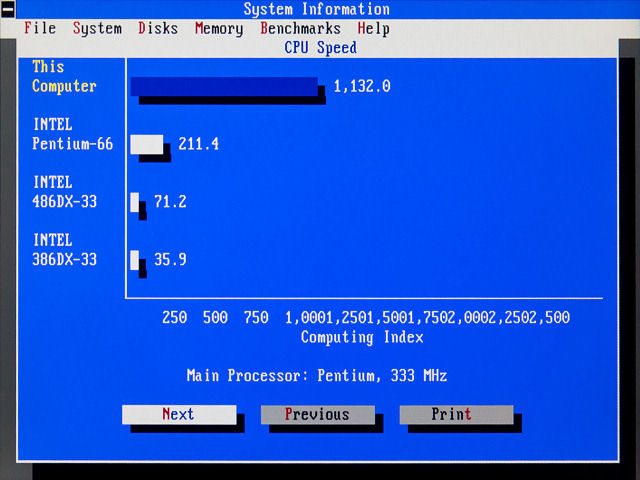The height and width of the screenshot is (480, 640).
Task: Click the This Computer label
Action: (64, 76)
